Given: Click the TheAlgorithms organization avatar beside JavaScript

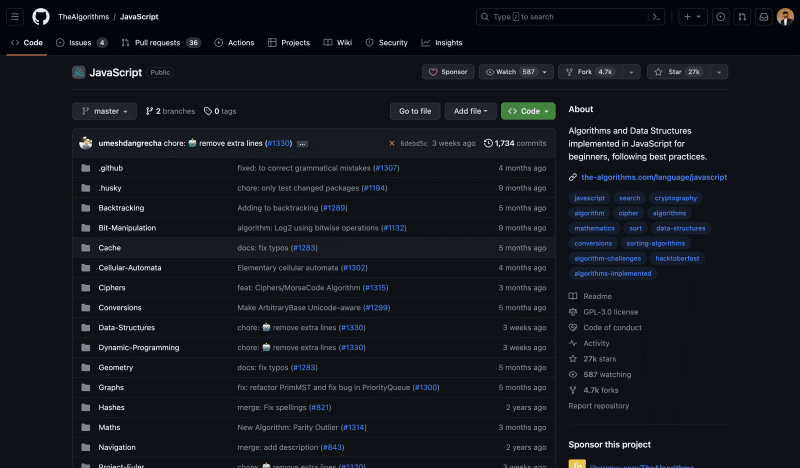Looking at the screenshot, I should [79, 72].
